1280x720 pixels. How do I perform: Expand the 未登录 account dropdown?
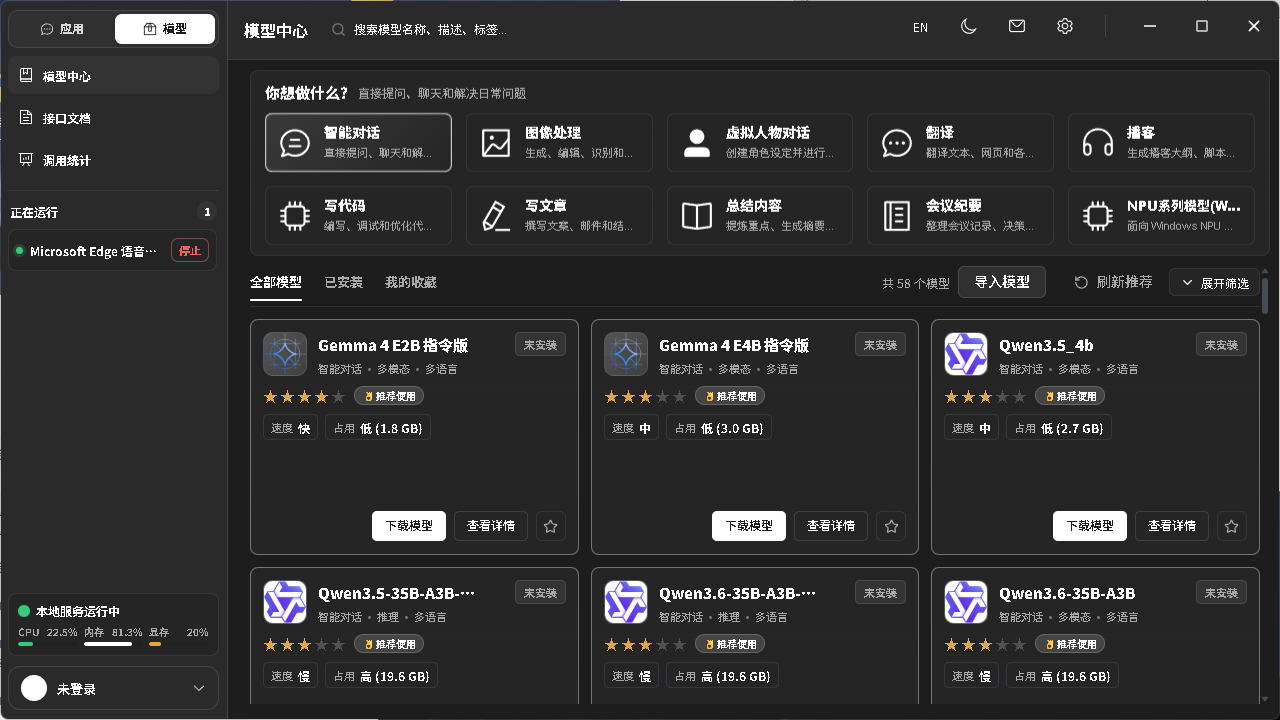coord(198,688)
